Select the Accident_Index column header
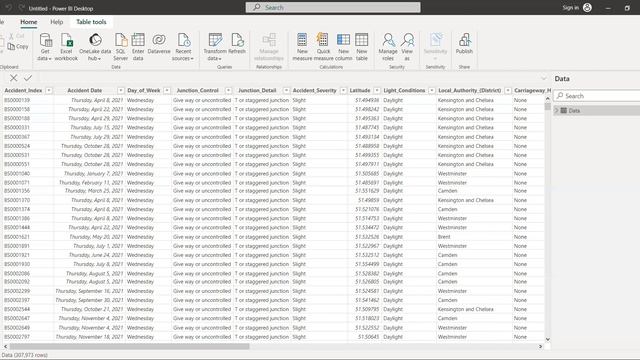This screenshot has width=640, height=360. [x=23, y=90]
